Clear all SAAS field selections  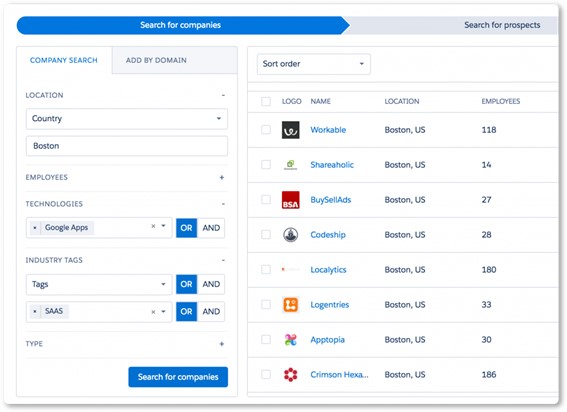tap(153, 312)
